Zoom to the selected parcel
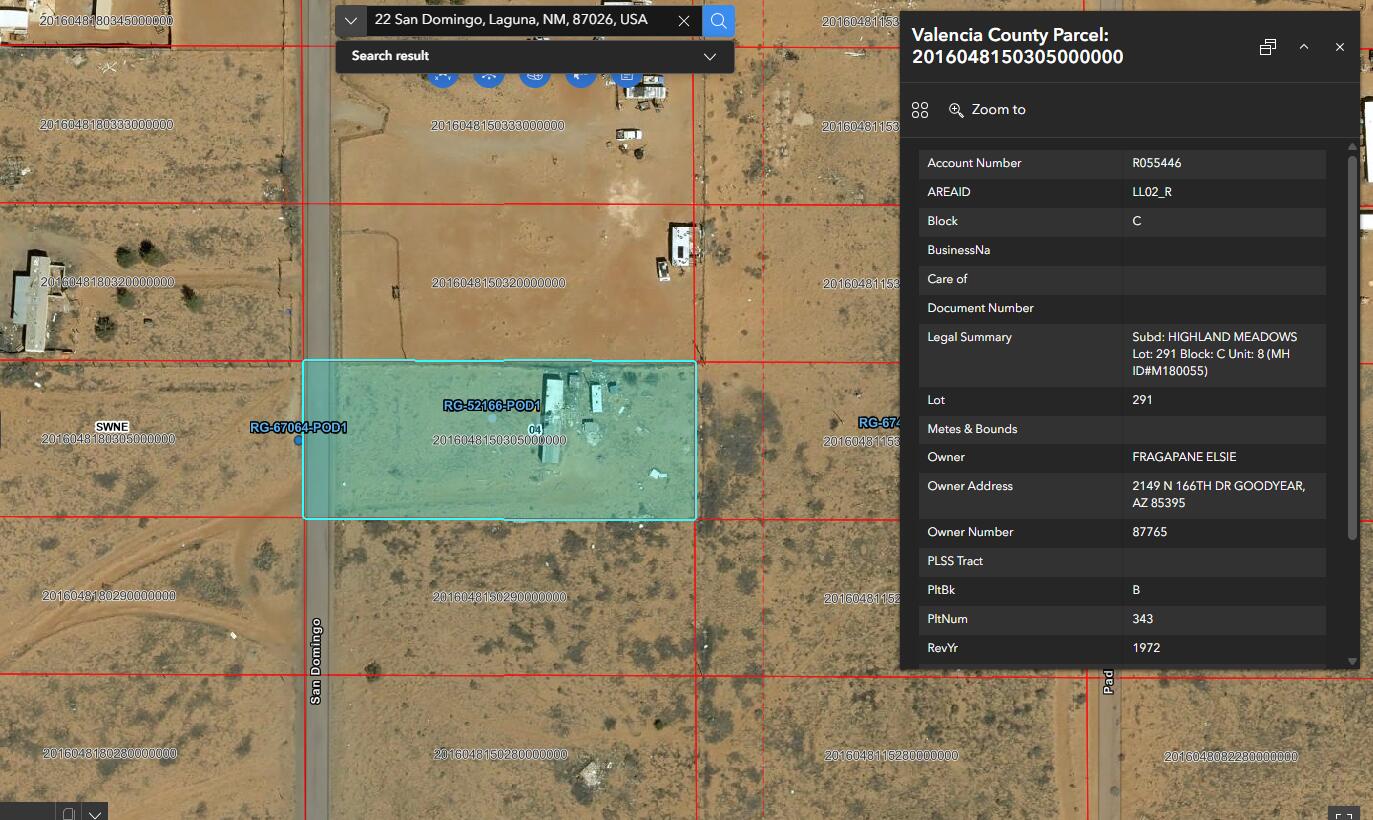Screen dimensions: 1373x820 [x=987, y=110]
